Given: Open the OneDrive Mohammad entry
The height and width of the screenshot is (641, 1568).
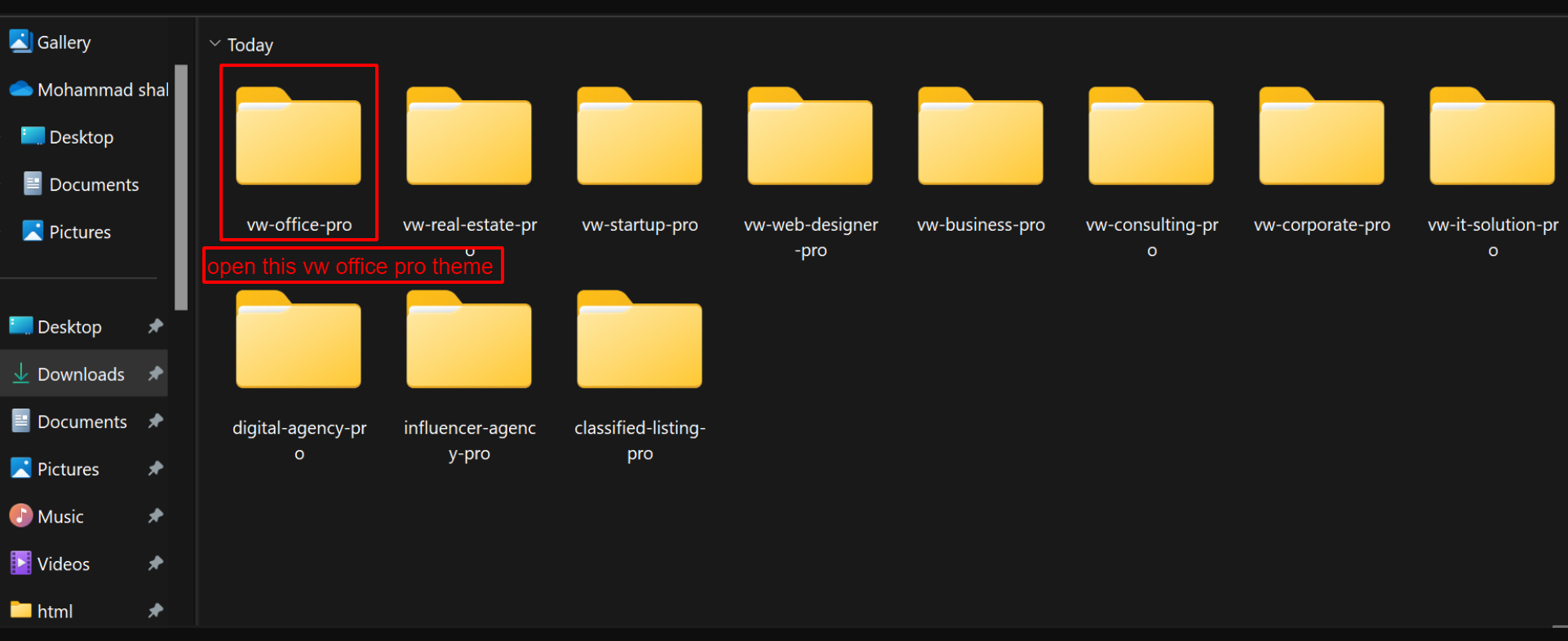Looking at the screenshot, I should click(x=102, y=90).
